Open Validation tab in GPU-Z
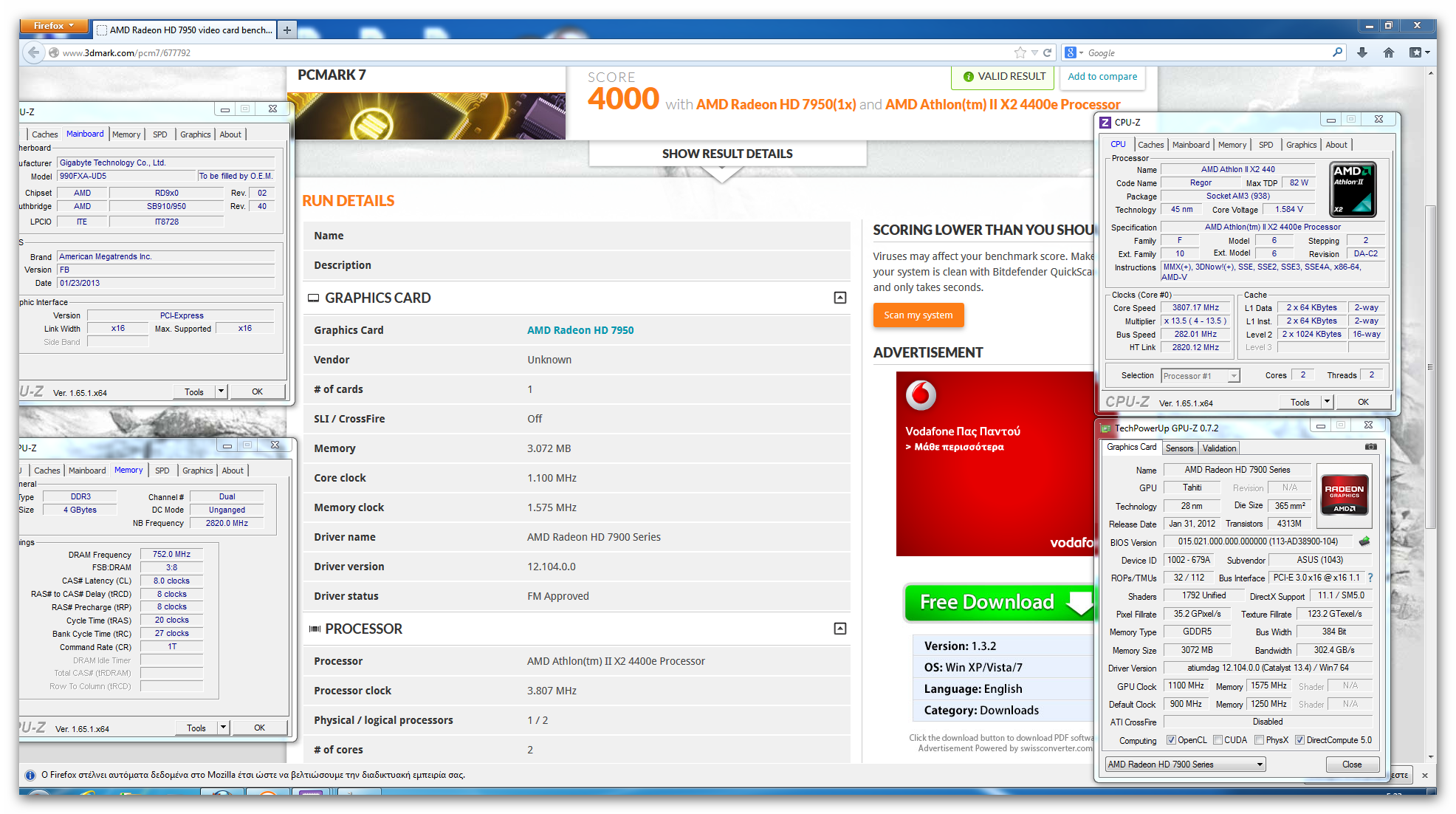Viewport: 1456px width, 814px height. click(1219, 448)
